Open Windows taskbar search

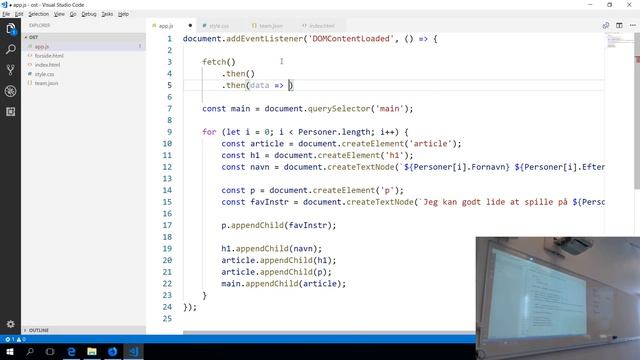pos(30,351)
